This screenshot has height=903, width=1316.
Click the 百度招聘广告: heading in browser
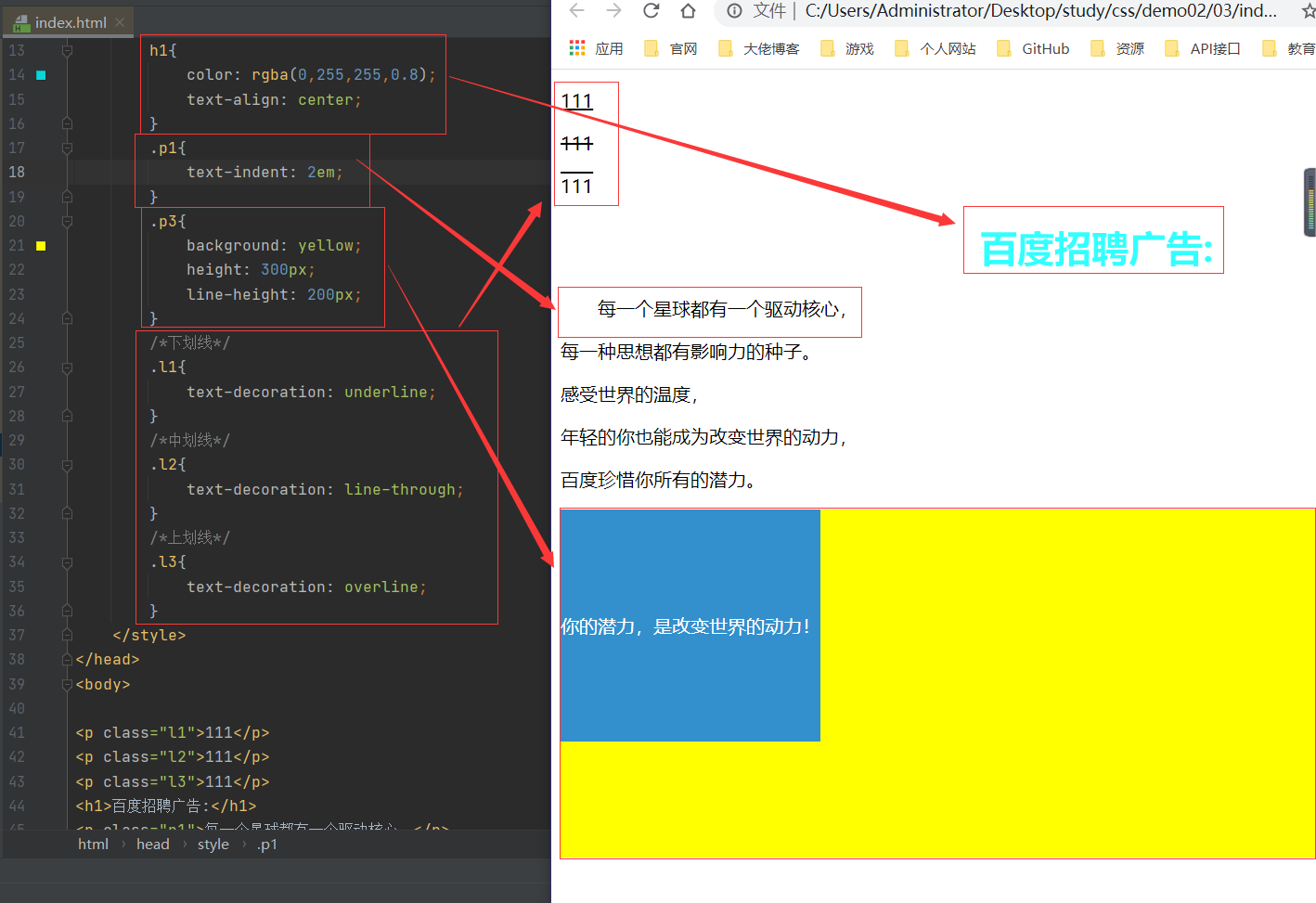1096,250
